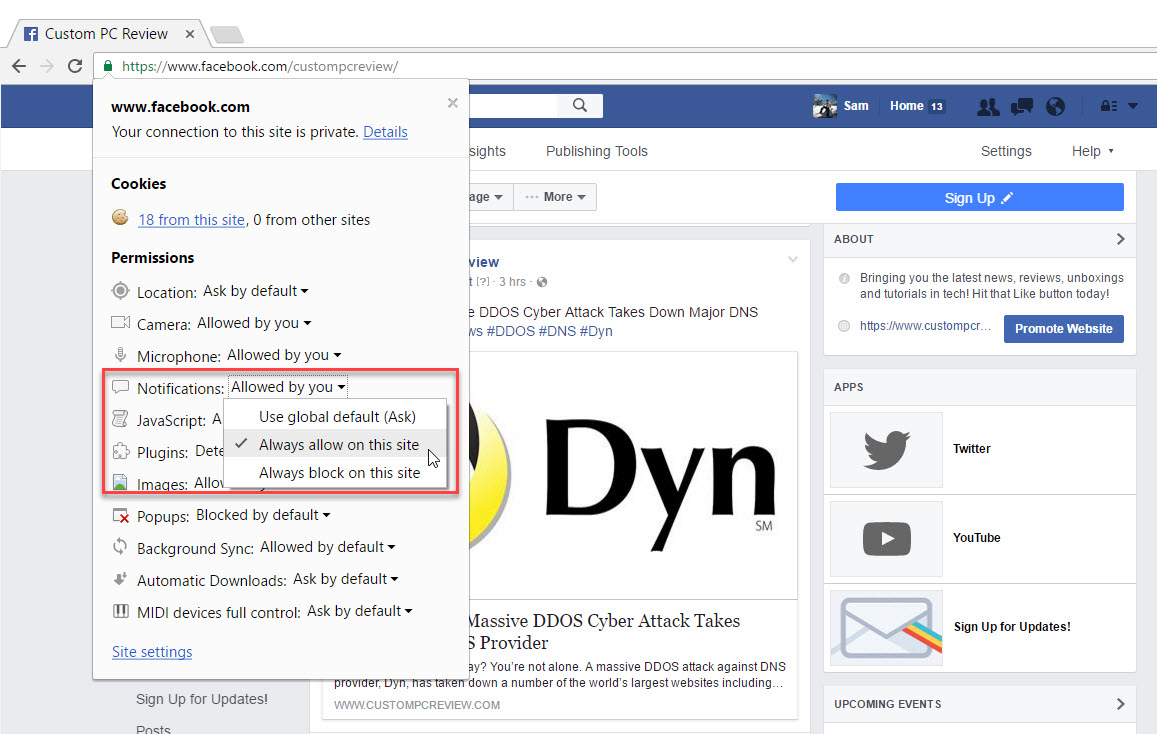Open the Microphone permission dropdown

284,355
